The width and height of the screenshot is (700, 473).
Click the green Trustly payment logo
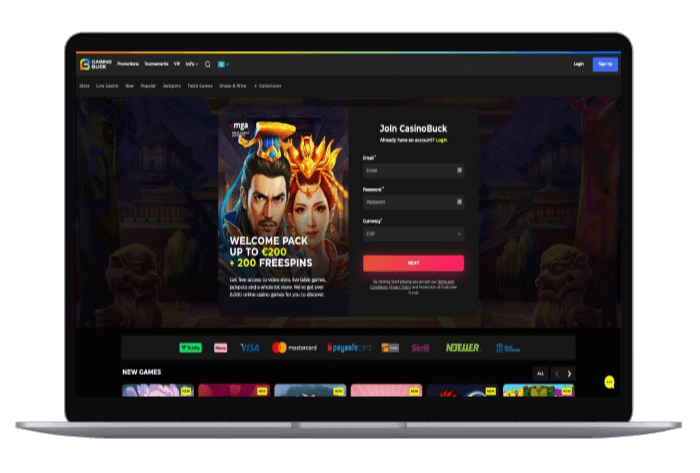pyautogui.click(x=191, y=348)
